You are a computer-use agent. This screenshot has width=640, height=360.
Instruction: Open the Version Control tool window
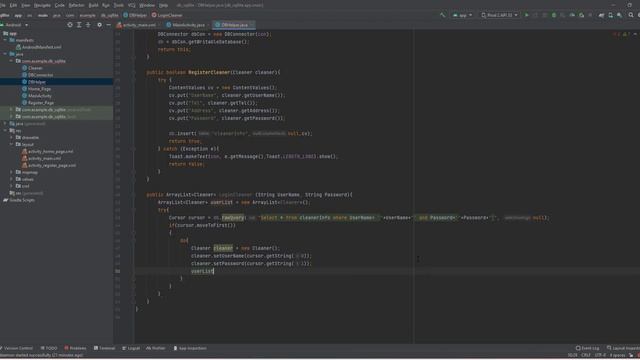pyautogui.click(x=16, y=348)
